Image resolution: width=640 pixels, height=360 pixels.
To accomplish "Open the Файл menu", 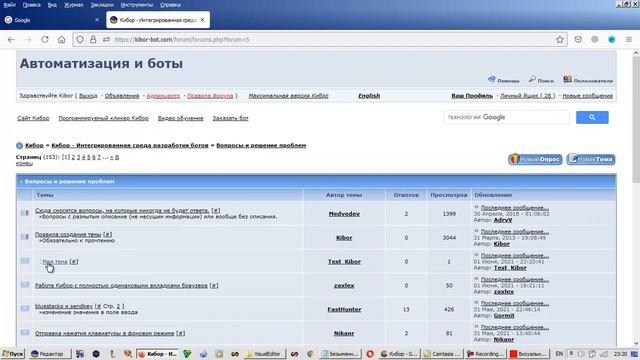I will click(9, 5).
